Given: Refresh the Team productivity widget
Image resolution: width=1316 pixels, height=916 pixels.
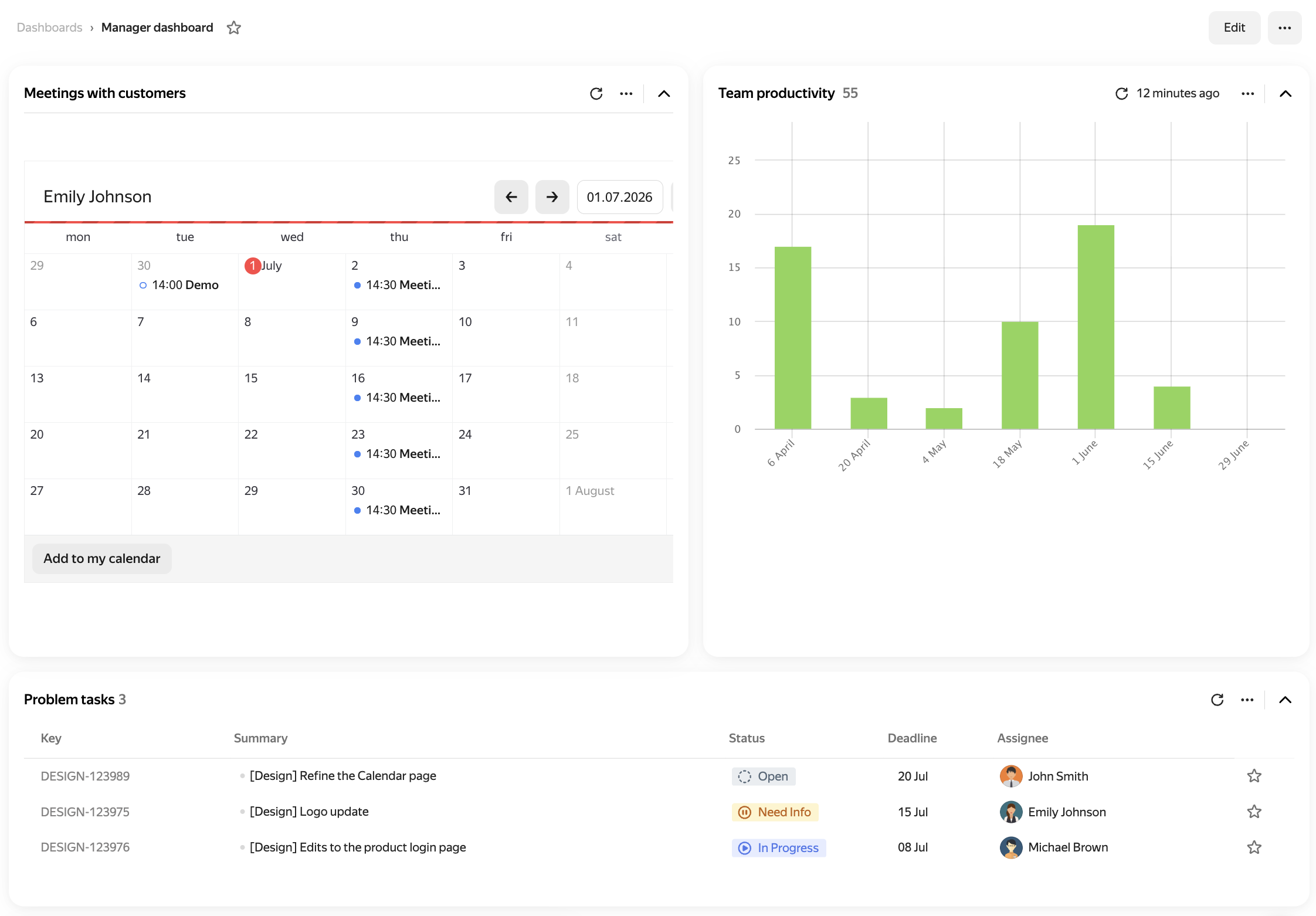Looking at the screenshot, I should 1121,94.
